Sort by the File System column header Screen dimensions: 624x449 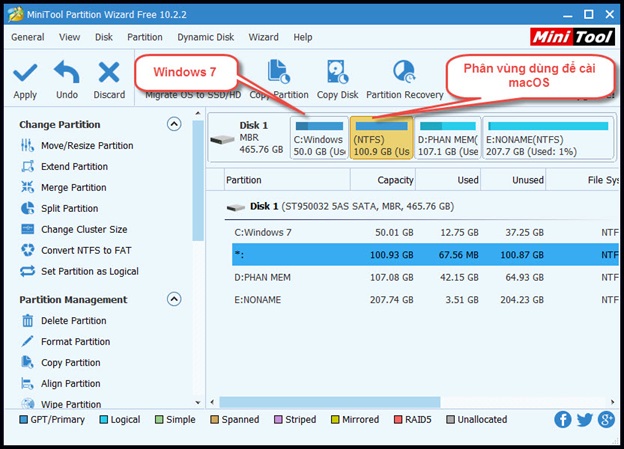pyautogui.click(x=582, y=180)
